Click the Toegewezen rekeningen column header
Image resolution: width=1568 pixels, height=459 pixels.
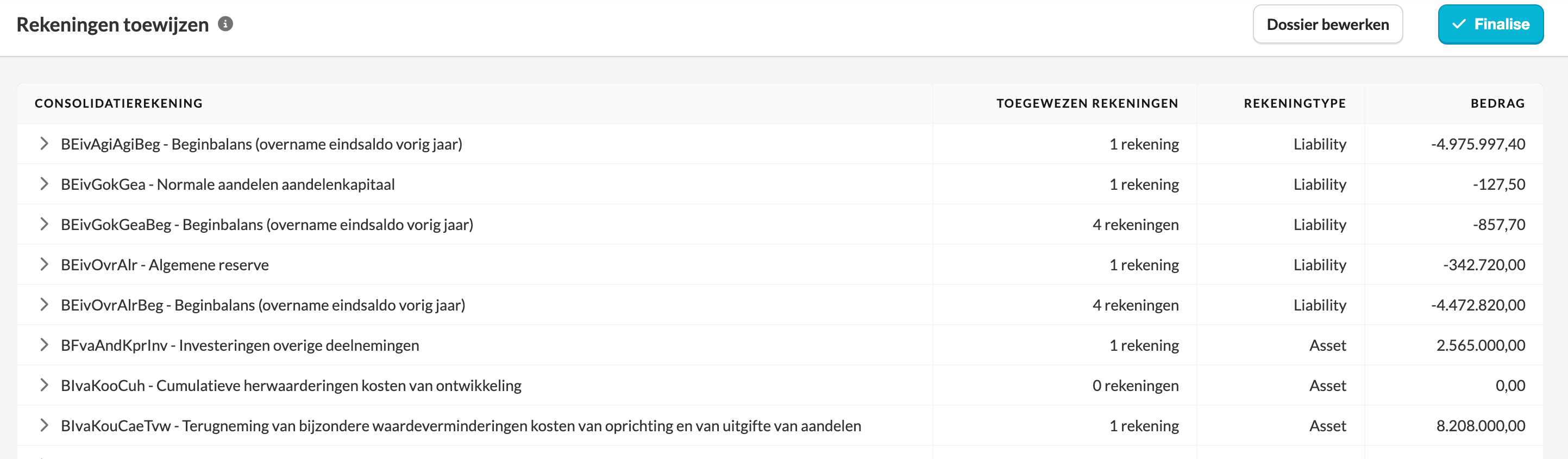1087,104
